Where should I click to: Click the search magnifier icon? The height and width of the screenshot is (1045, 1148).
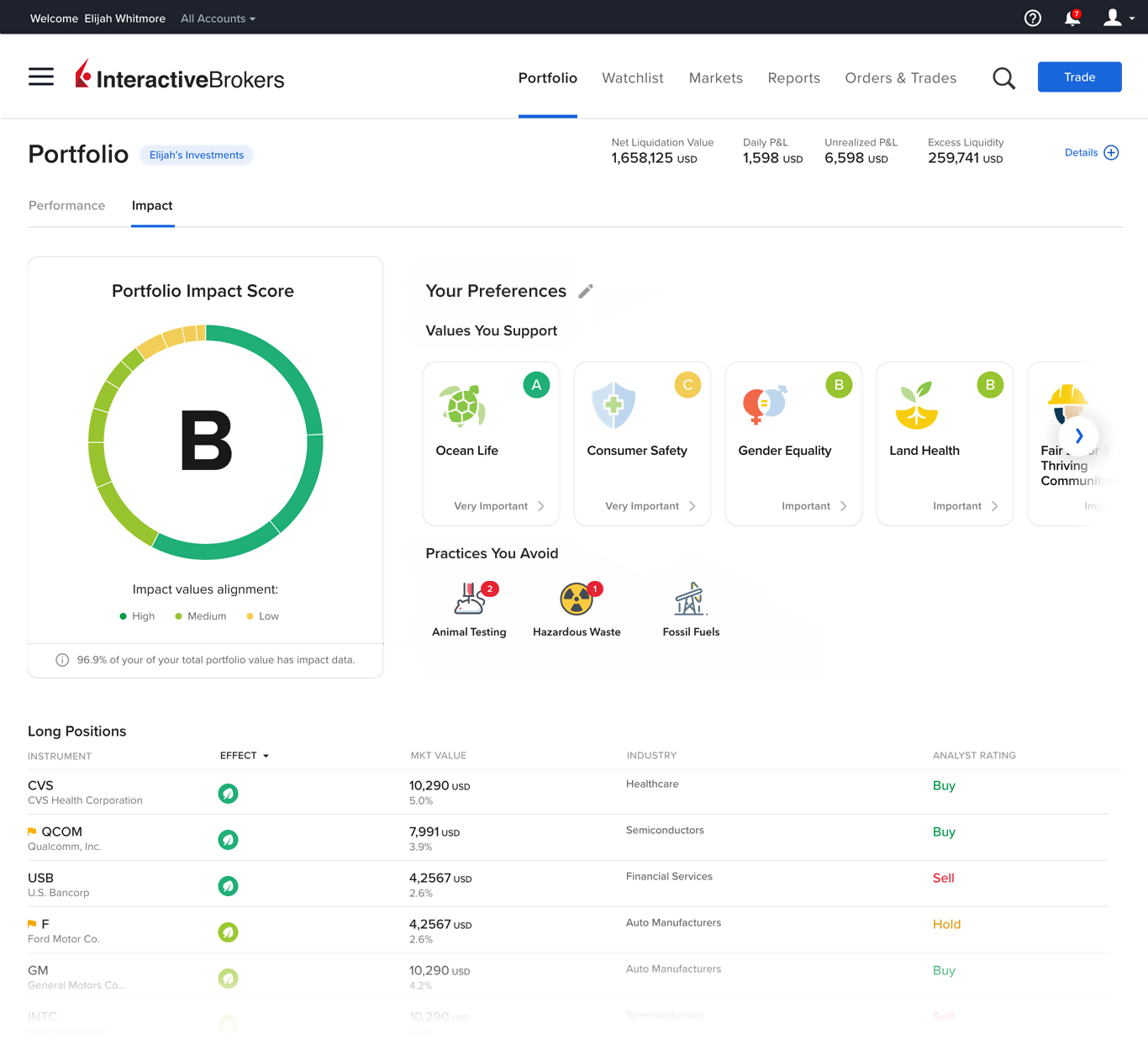[x=1003, y=77]
